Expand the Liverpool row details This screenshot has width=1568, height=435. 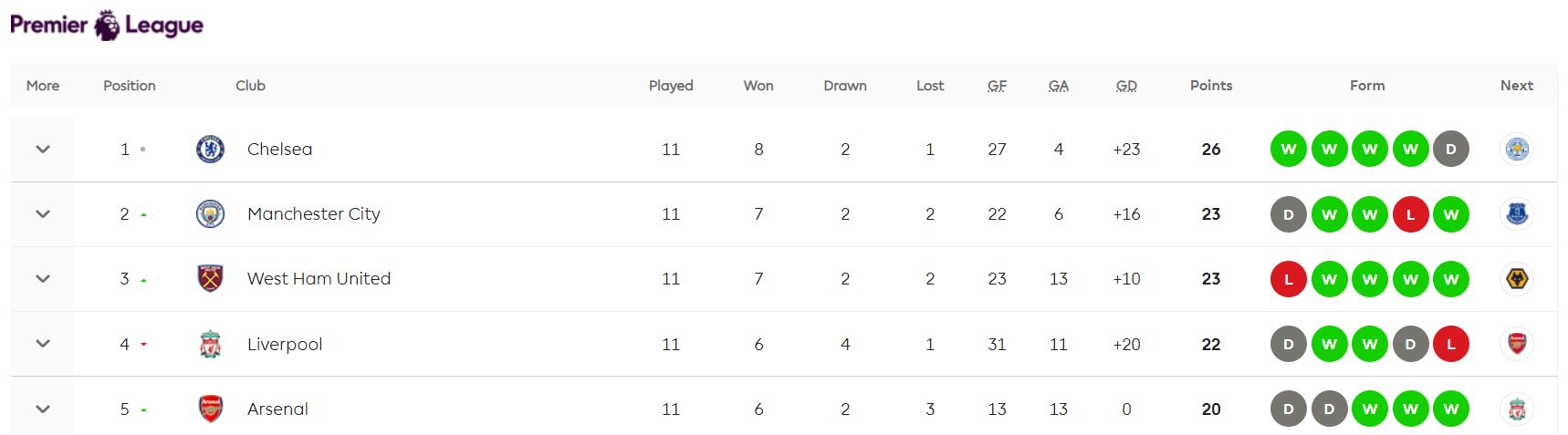pyautogui.click(x=43, y=344)
